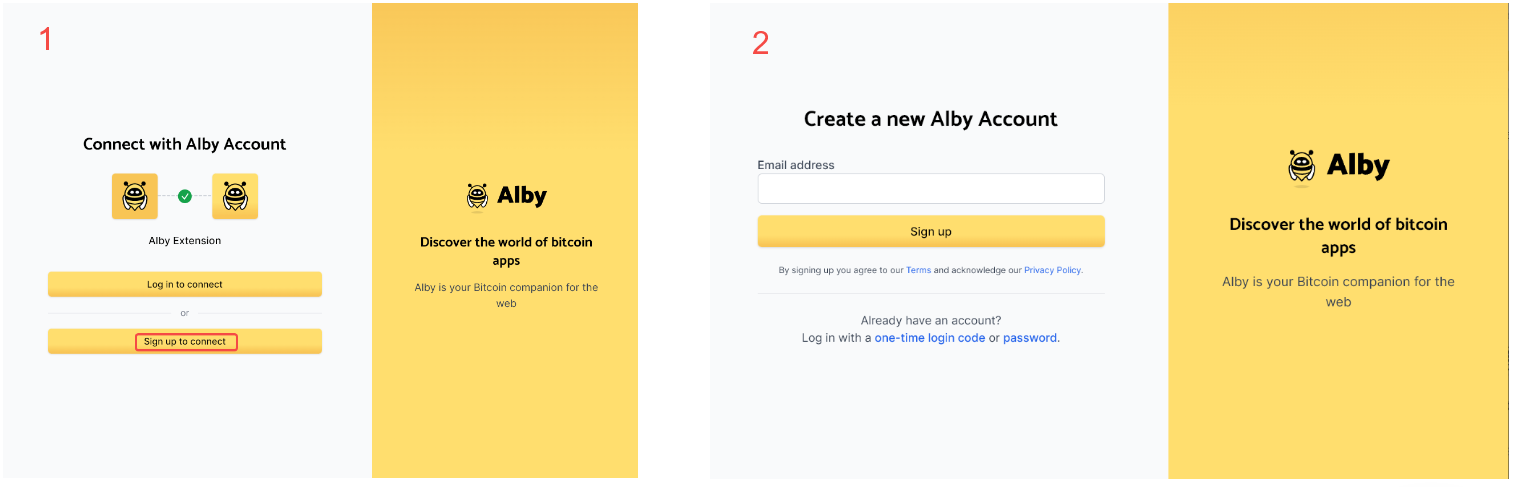Follow the one-time login code link
This screenshot has height=487, width=1523.
(930, 338)
